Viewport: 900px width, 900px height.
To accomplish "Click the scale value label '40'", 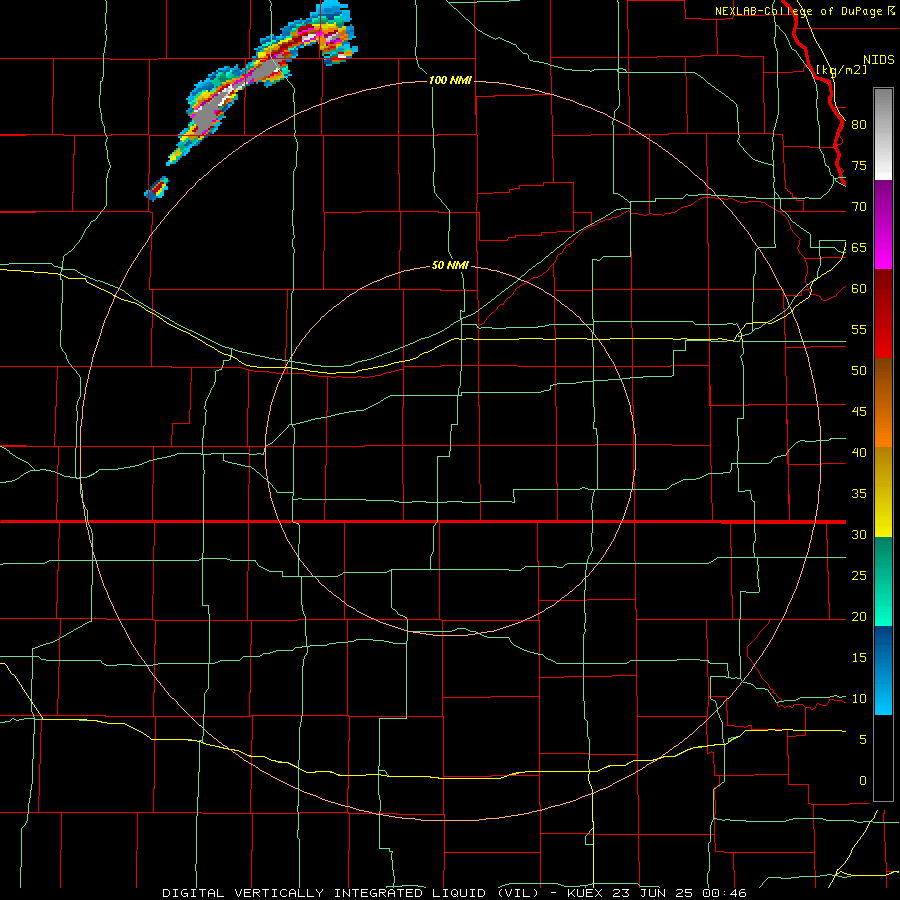I will pos(859,452).
